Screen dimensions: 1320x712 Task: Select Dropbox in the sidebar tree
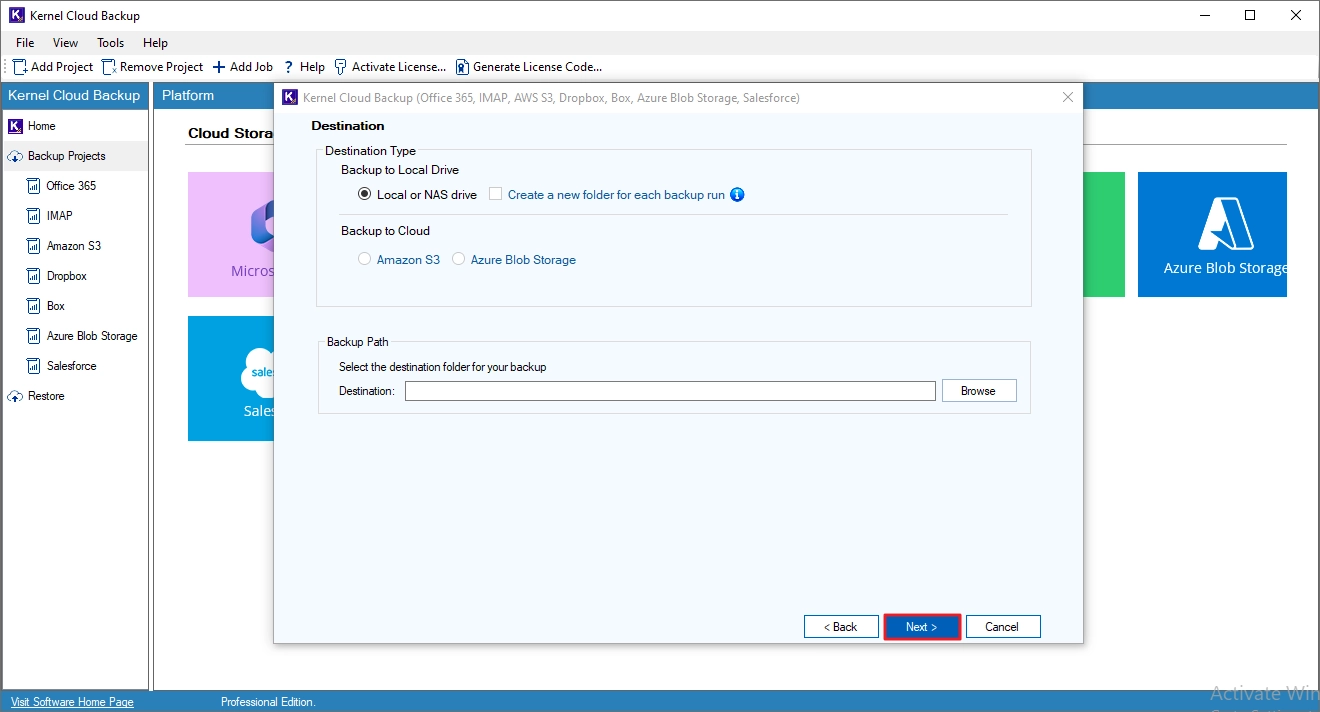tap(67, 276)
